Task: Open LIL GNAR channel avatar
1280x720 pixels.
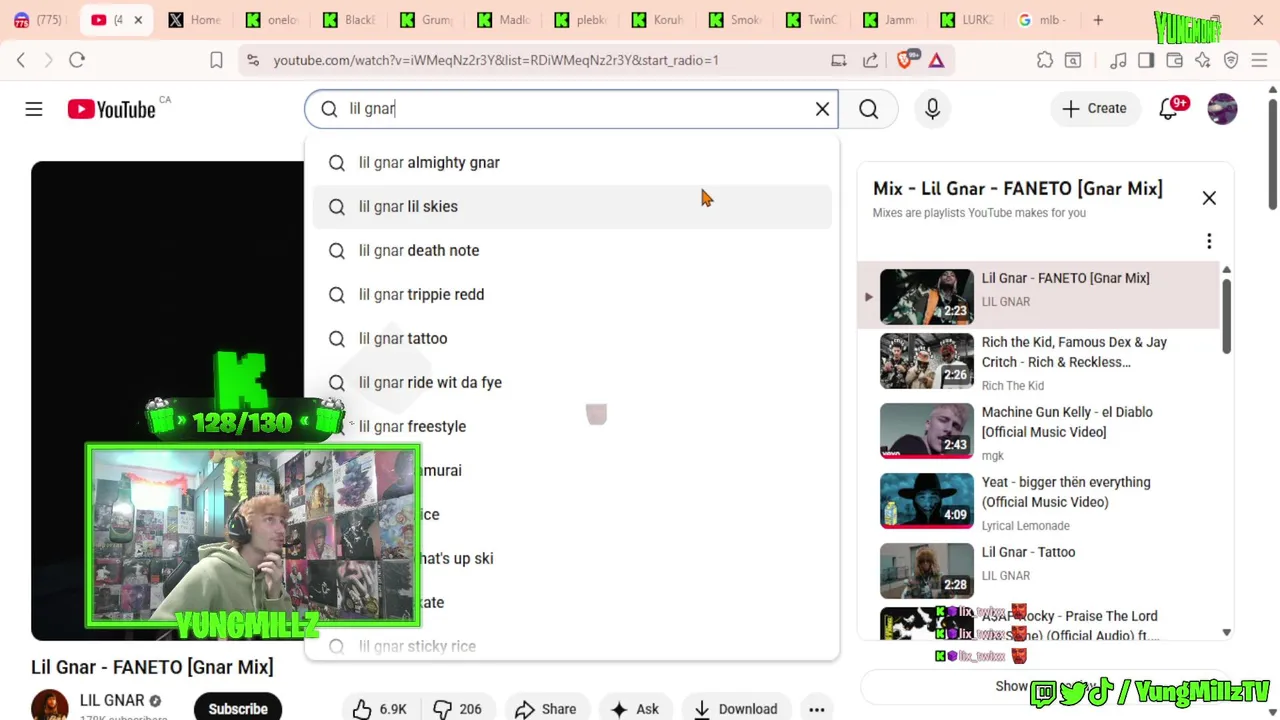Action: [50, 705]
